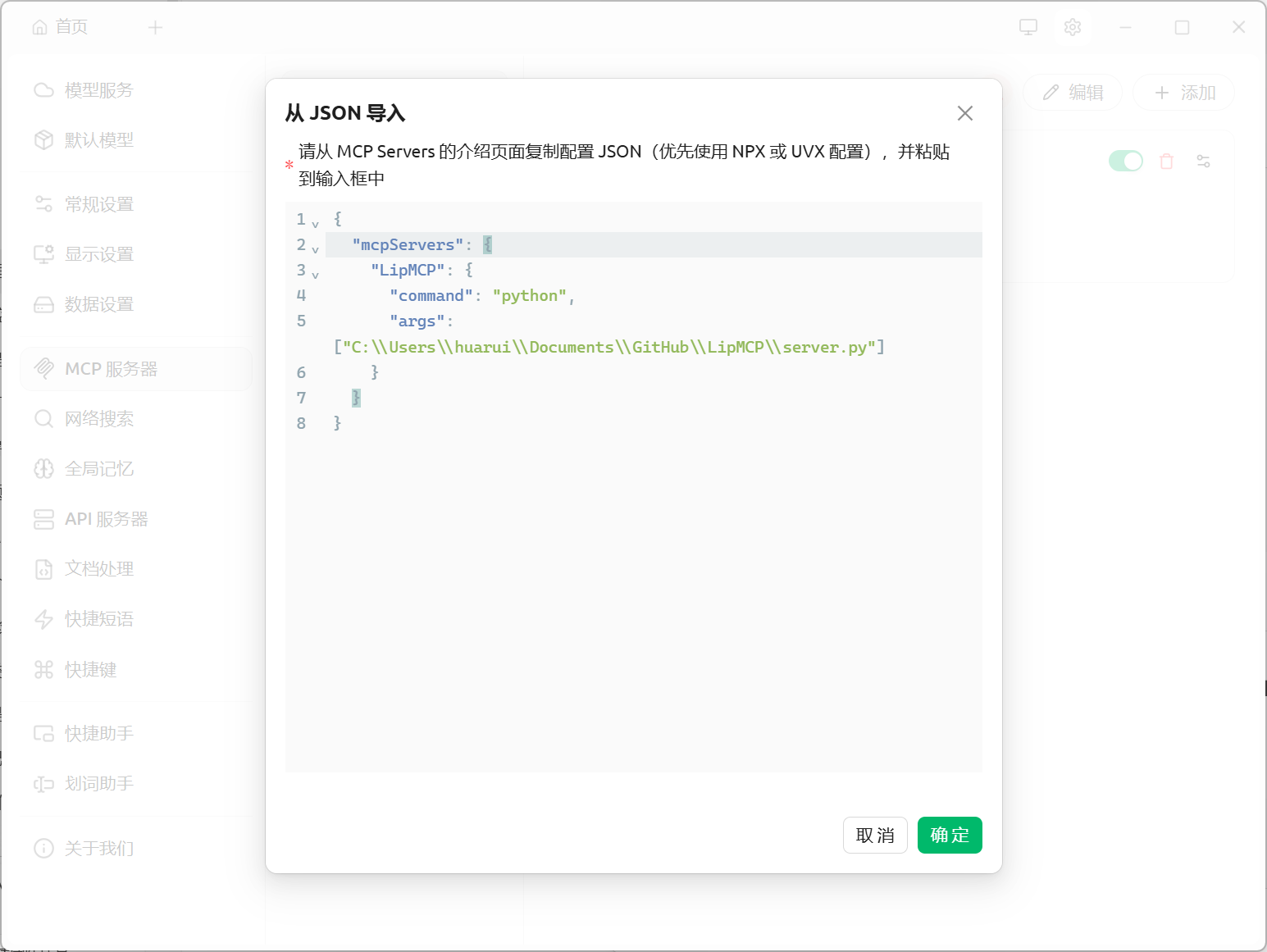Click the magnifier icon beside 网络搜索

tap(43, 419)
